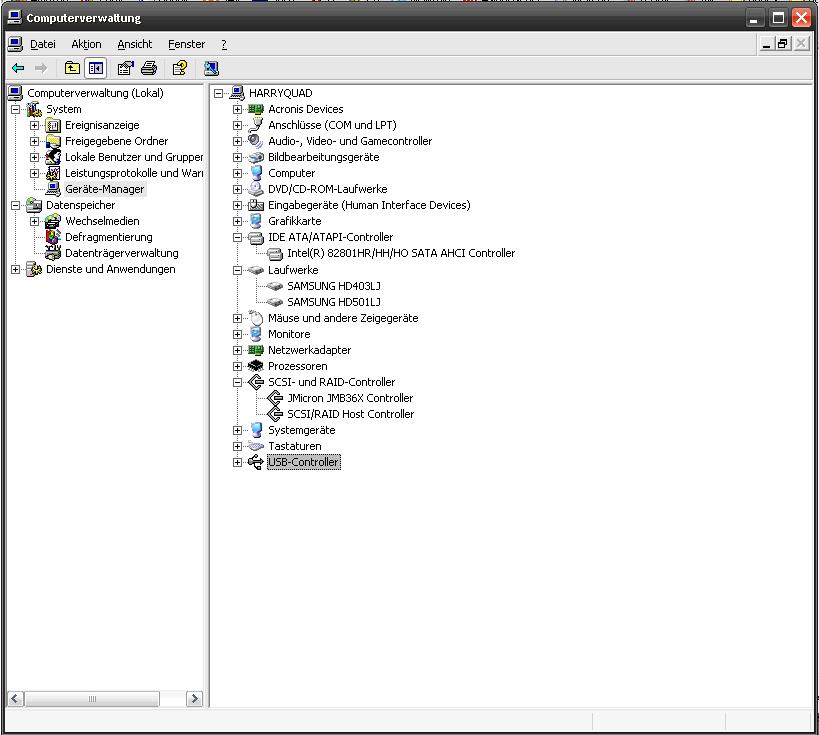Expand the Ereignisanzeige node
Viewport: 819px width, 735px height.
[x=34, y=125]
